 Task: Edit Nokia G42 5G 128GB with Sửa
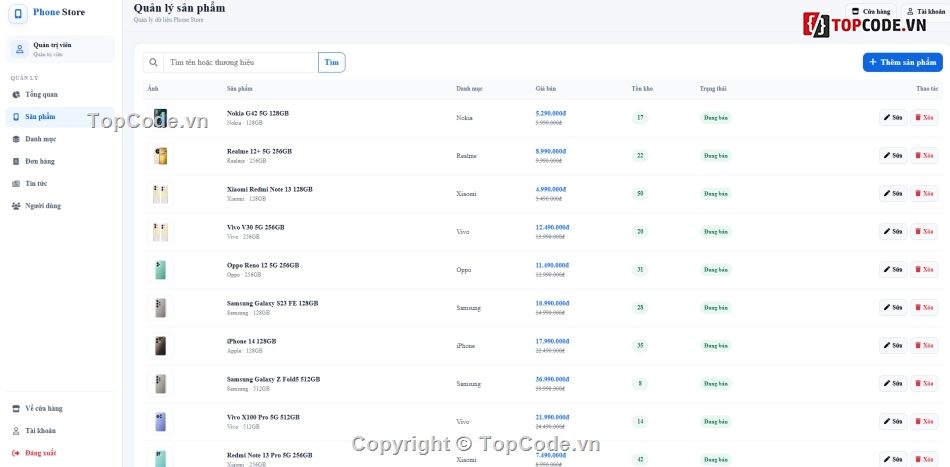coord(893,118)
